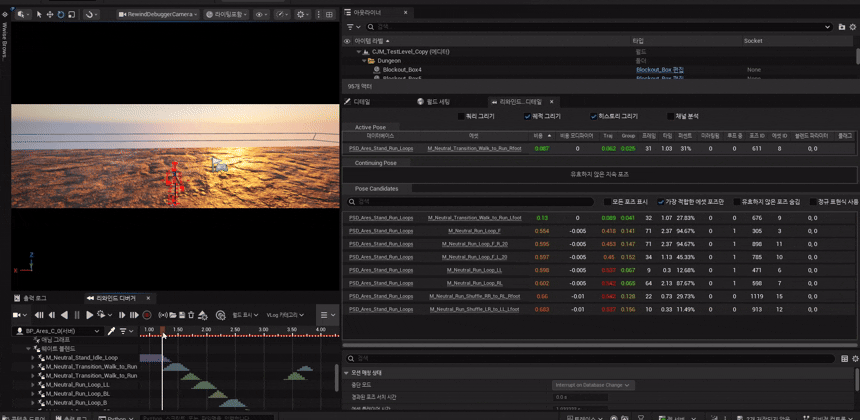Jump to last frame in Rewind Debugger
The image size is (860, 420).
(134, 315)
